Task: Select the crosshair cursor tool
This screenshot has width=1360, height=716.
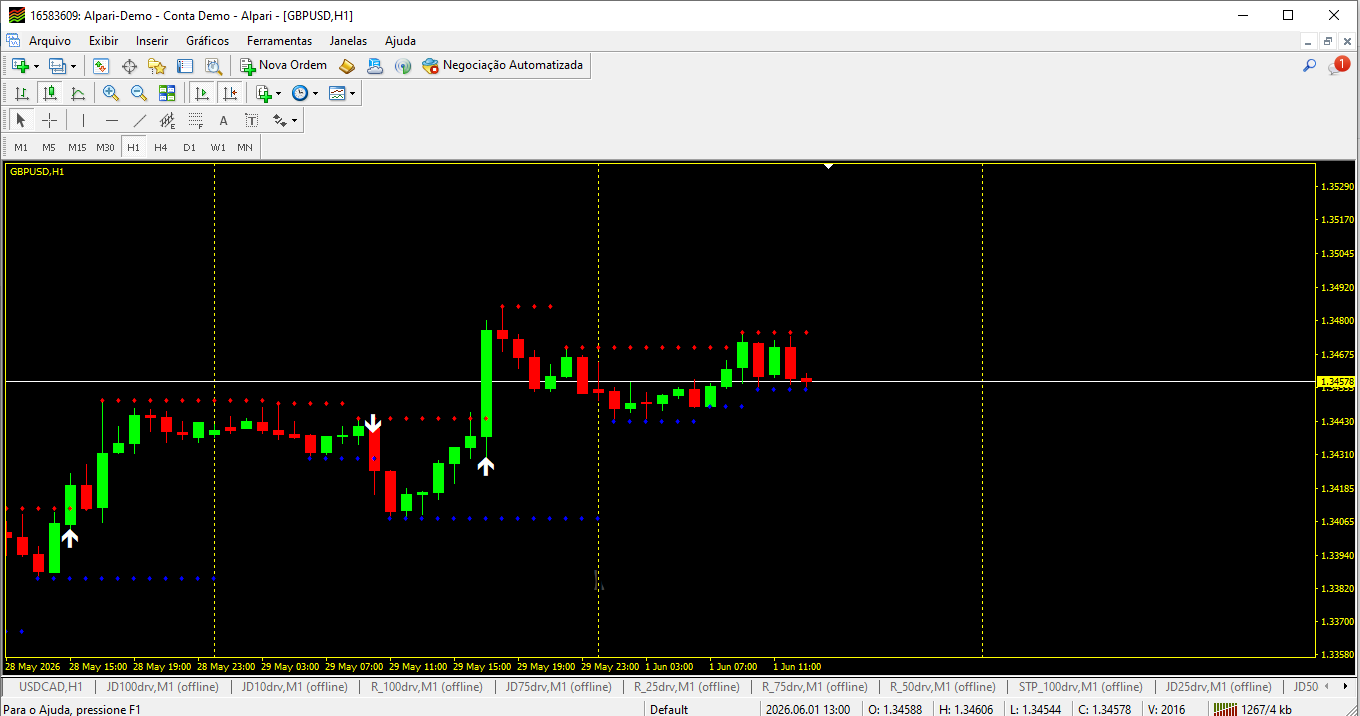Action: (49, 121)
